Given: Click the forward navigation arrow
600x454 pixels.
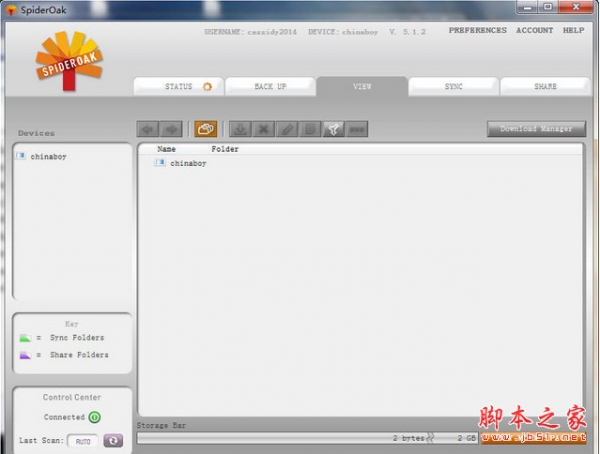Looking at the screenshot, I should coord(171,129).
